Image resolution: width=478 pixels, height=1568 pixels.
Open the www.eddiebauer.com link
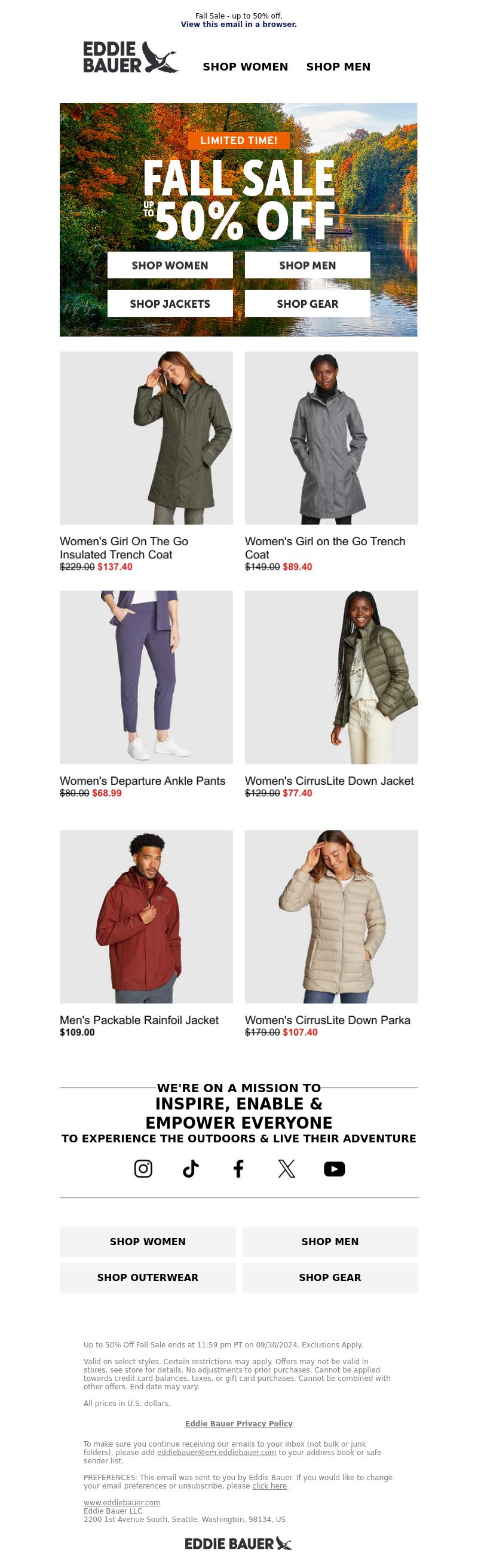tap(122, 1502)
